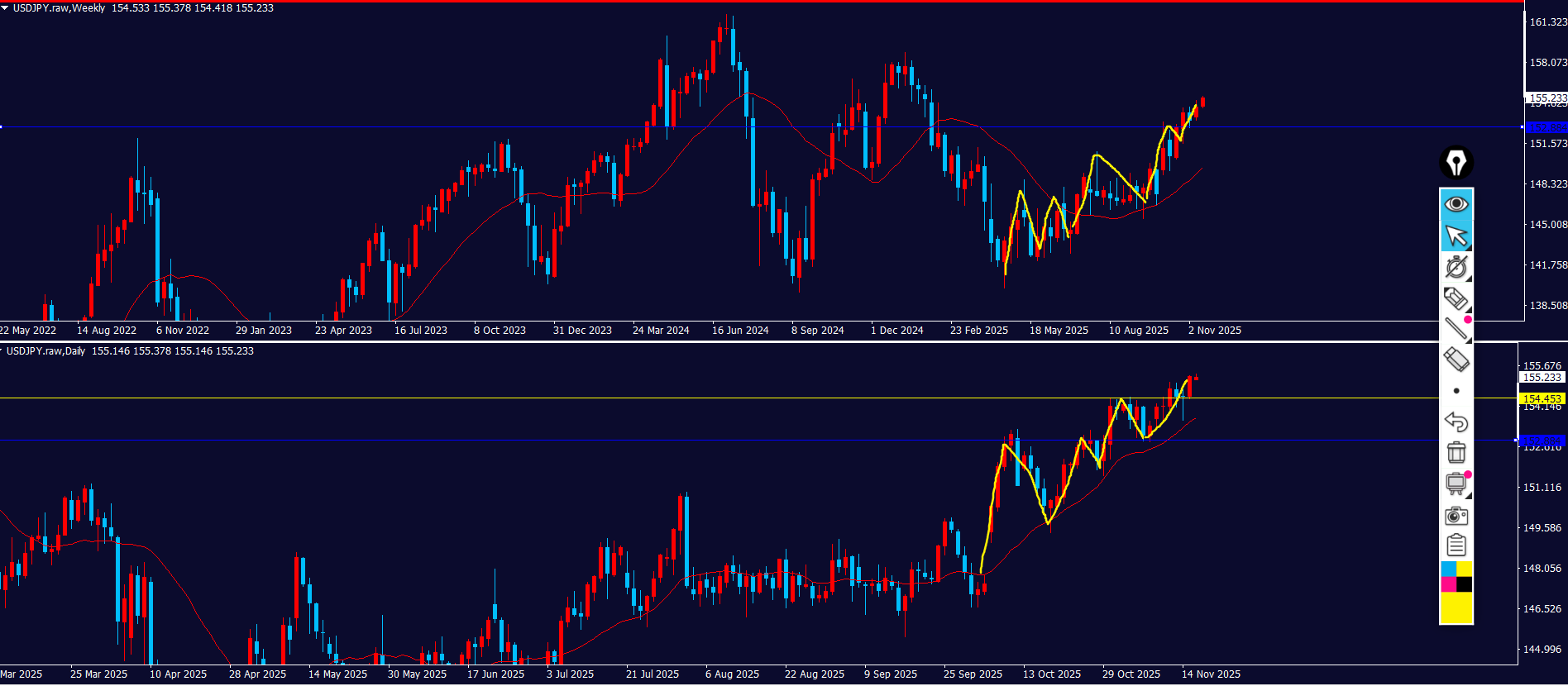Pick the black color swatch

point(1464,585)
